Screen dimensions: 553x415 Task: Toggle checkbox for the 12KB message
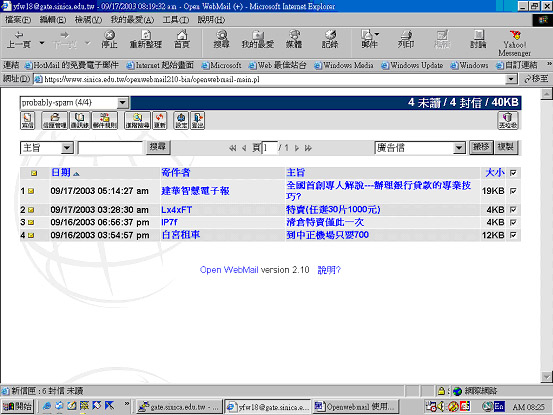tap(513, 235)
